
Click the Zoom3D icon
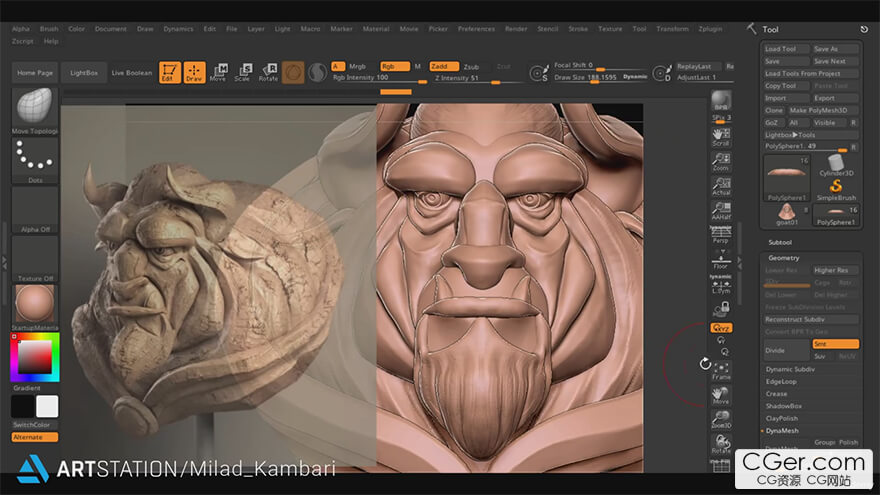(x=721, y=420)
